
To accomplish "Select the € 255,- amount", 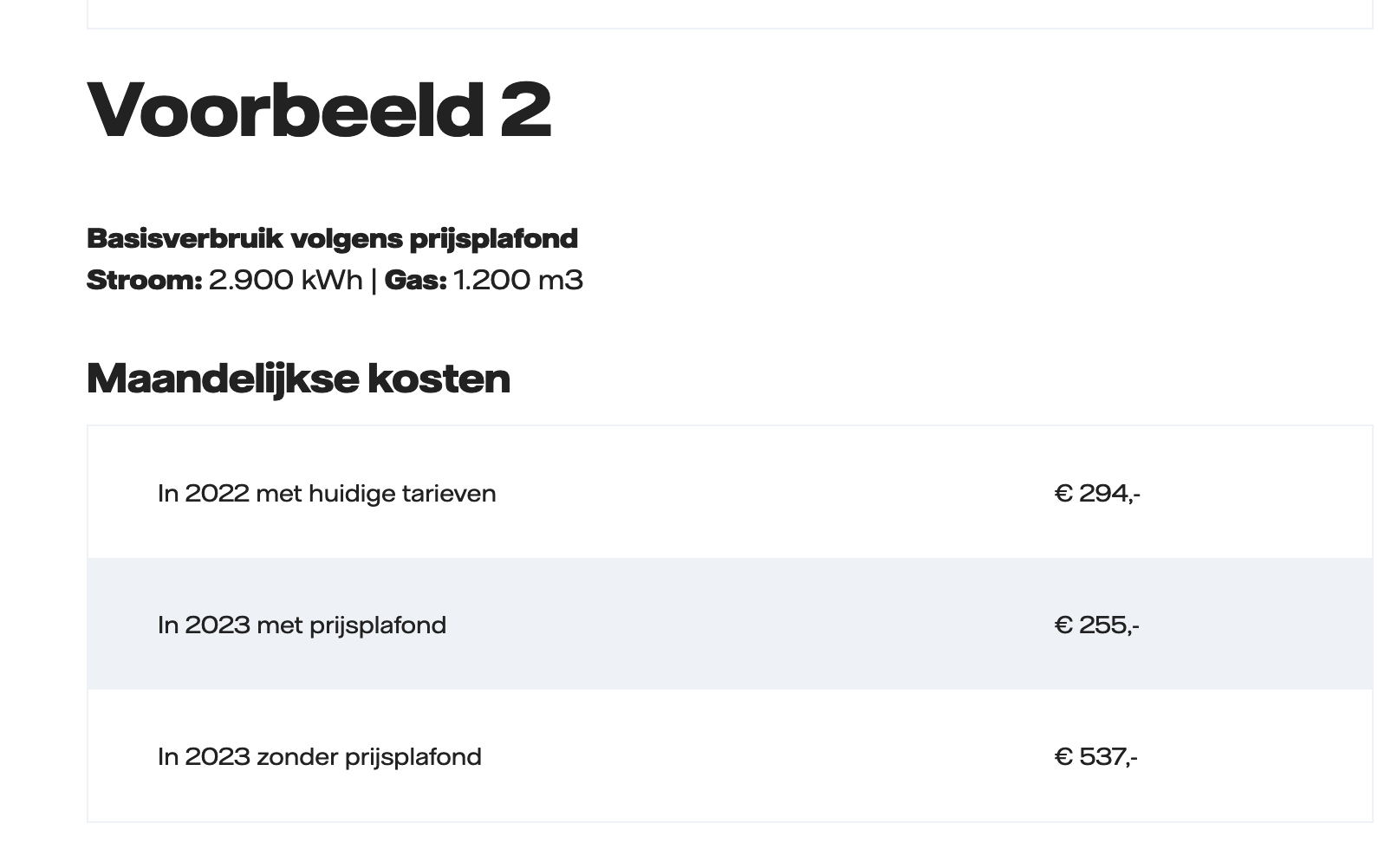I will click(1096, 625).
